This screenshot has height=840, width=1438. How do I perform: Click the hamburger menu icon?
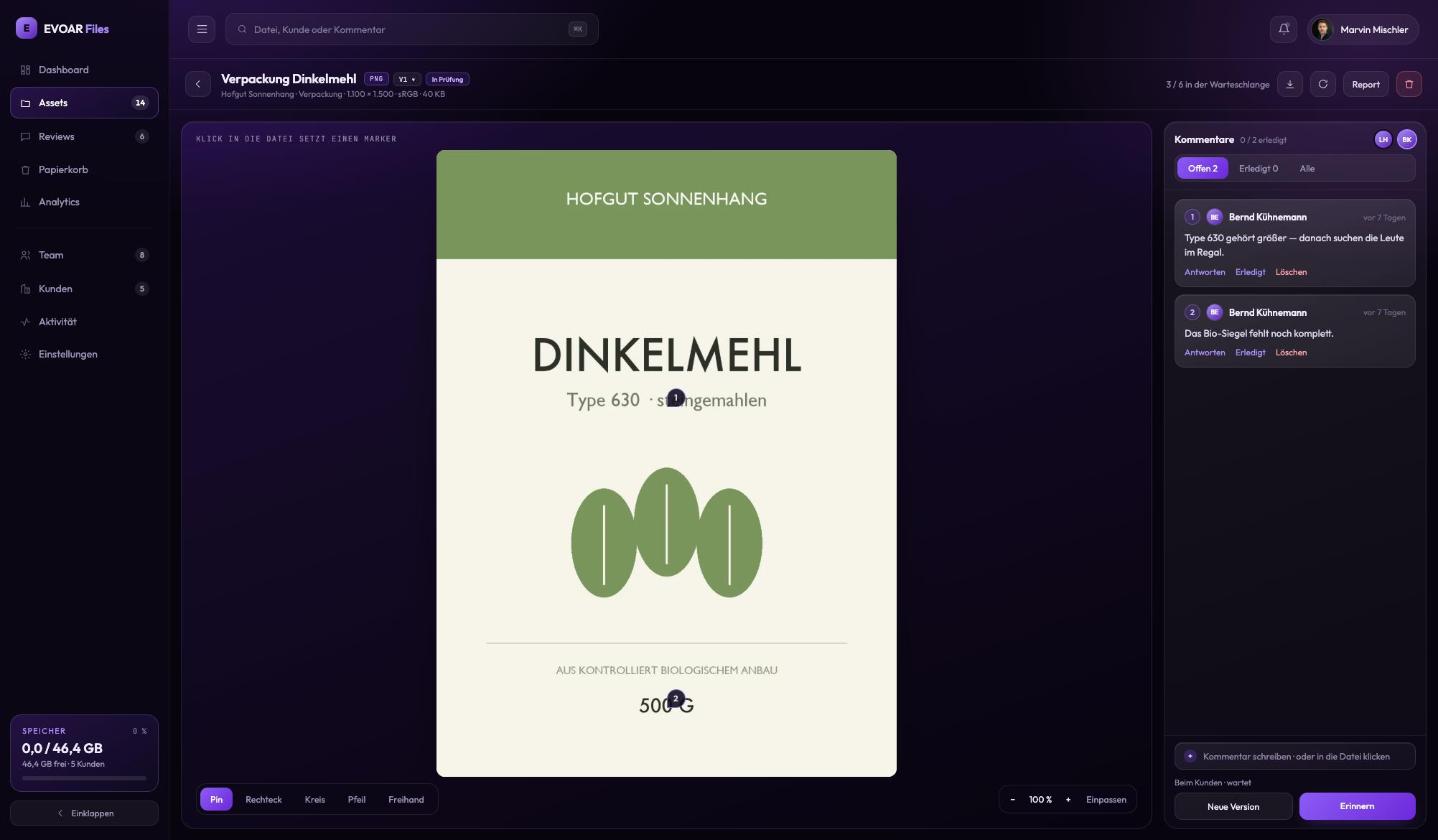[202, 29]
